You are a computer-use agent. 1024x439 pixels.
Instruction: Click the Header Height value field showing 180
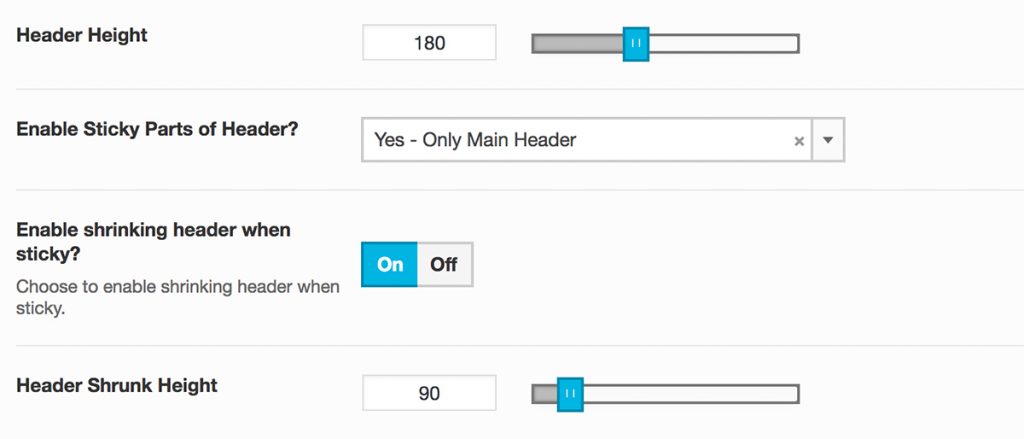(429, 43)
